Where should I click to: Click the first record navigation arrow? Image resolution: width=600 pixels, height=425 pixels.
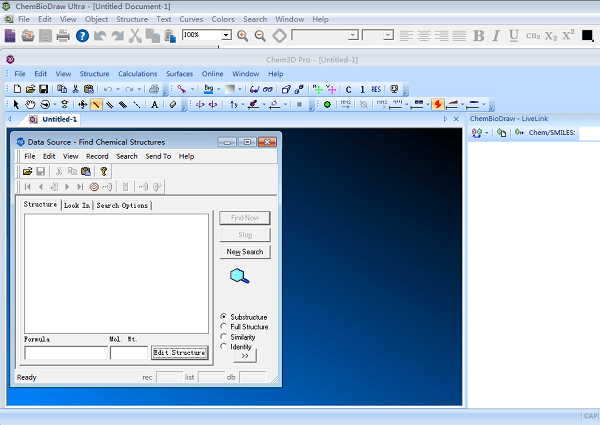click(27, 187)
